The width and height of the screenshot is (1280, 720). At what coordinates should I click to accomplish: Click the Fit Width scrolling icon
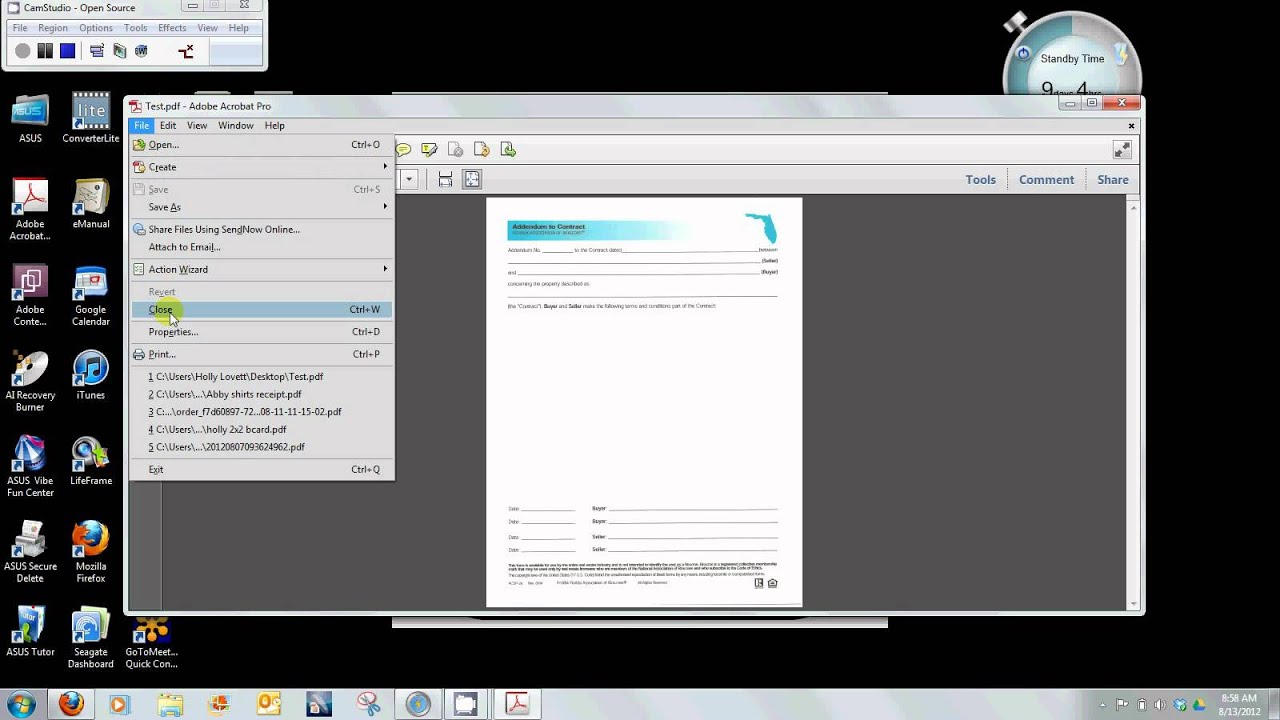445,179
